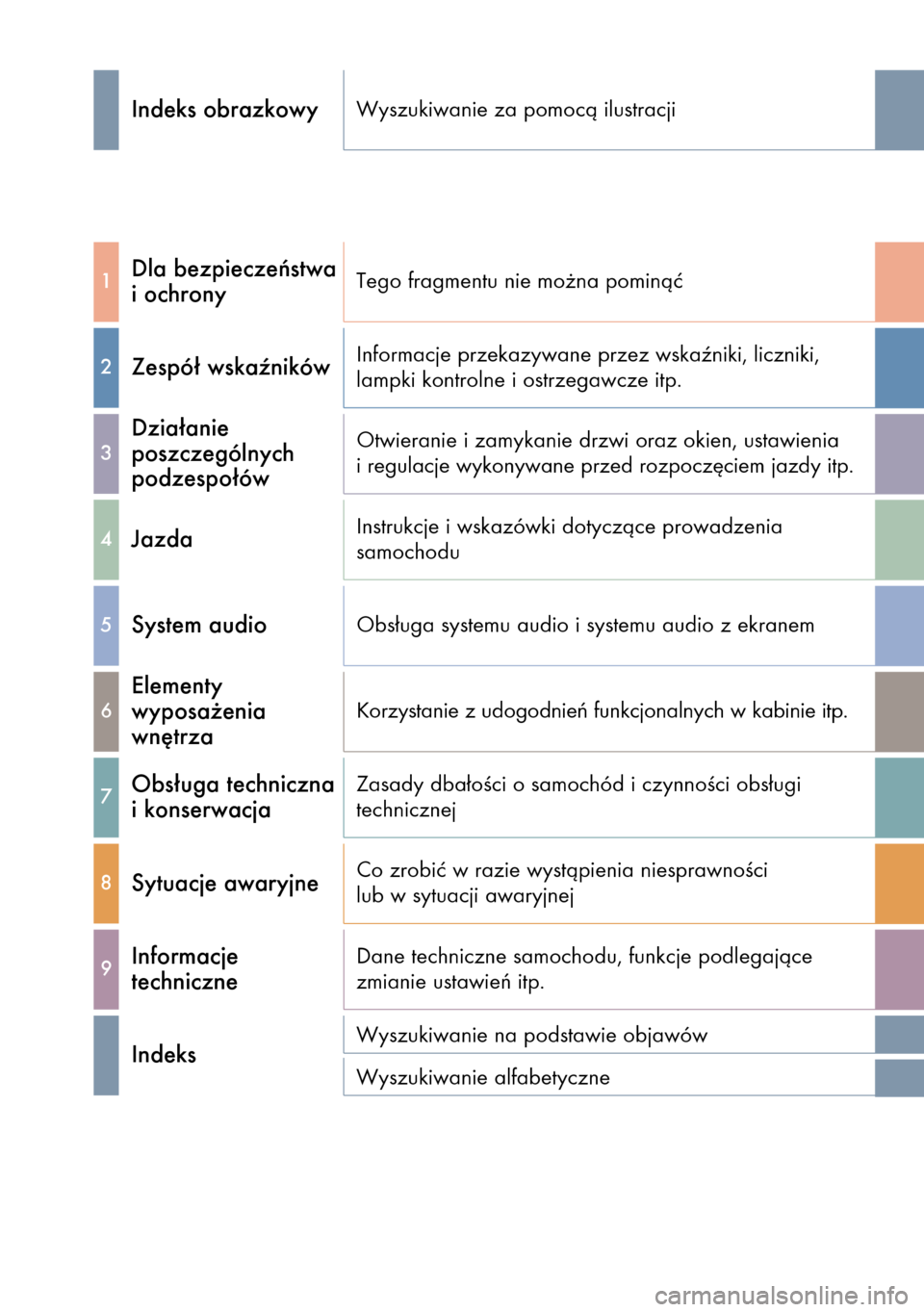Click the teal right-edge color block

[898, 797]
